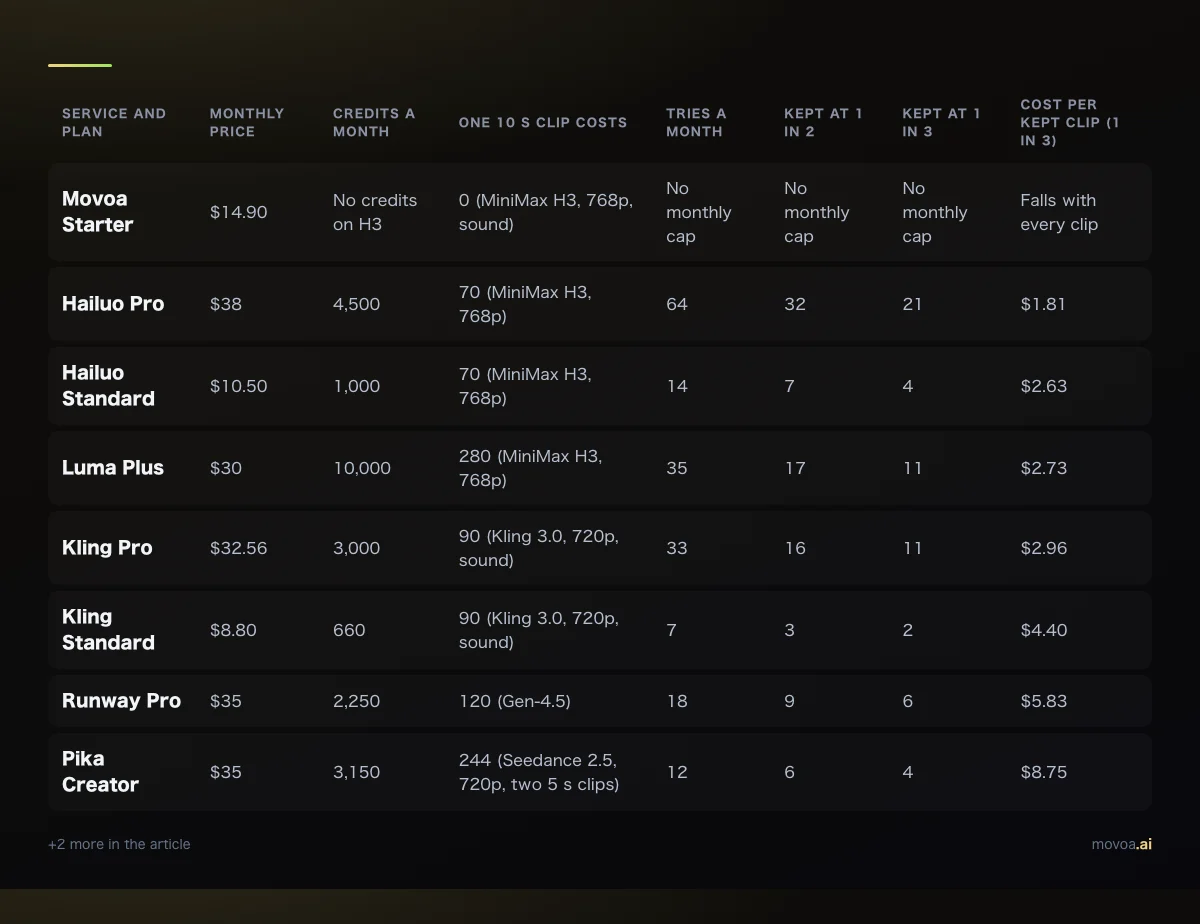Select the "Pika Creator" plan name

(100, 772)
